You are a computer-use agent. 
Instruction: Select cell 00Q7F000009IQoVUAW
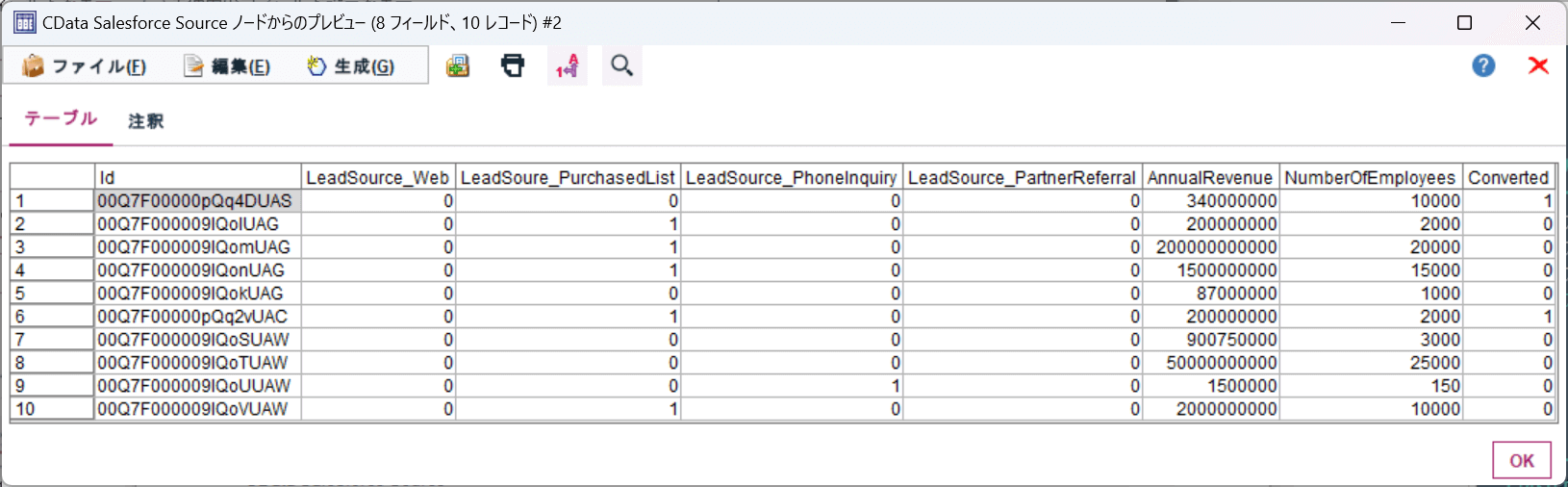tap(198, 408)
